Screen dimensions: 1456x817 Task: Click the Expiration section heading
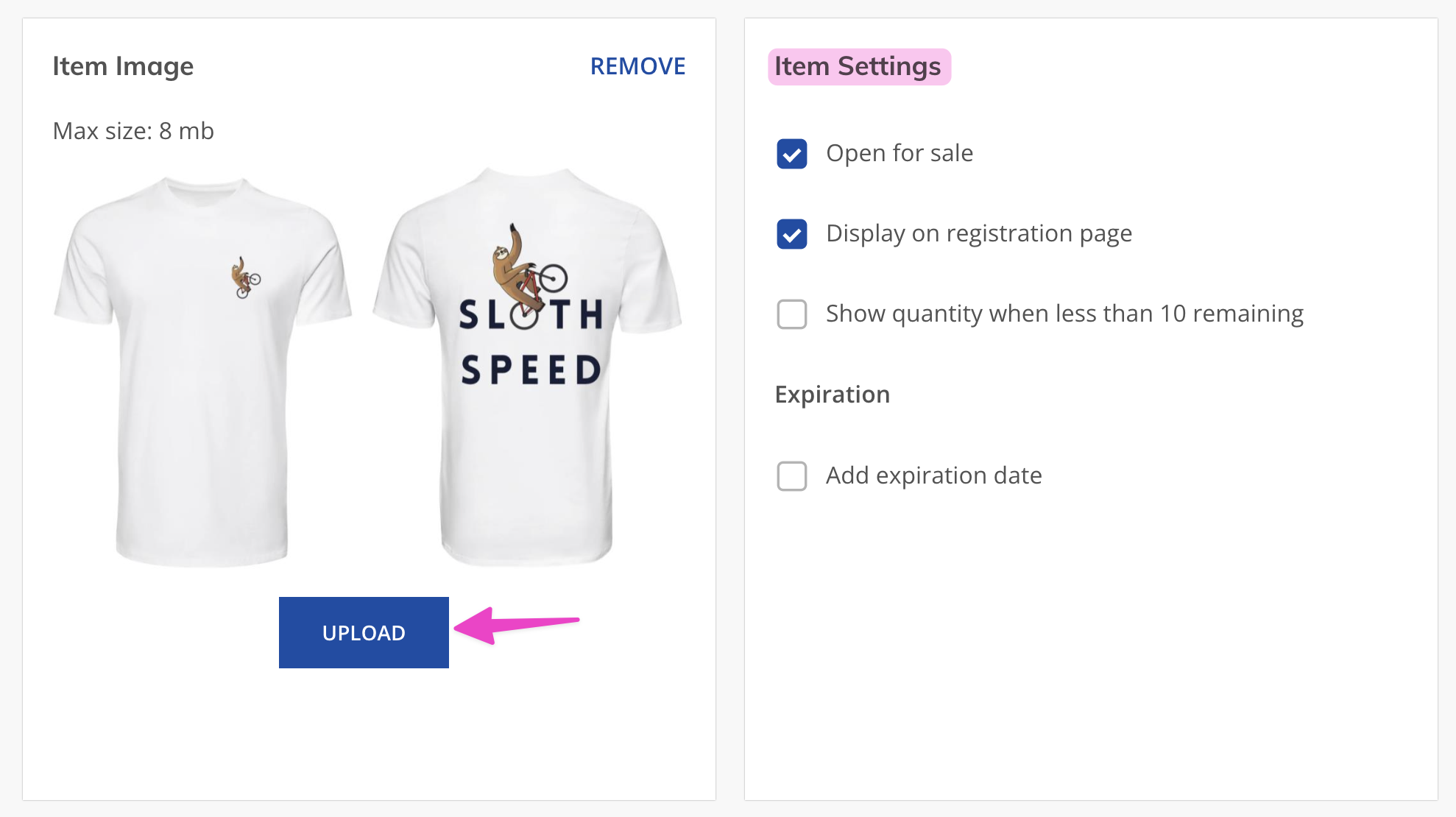833,395
